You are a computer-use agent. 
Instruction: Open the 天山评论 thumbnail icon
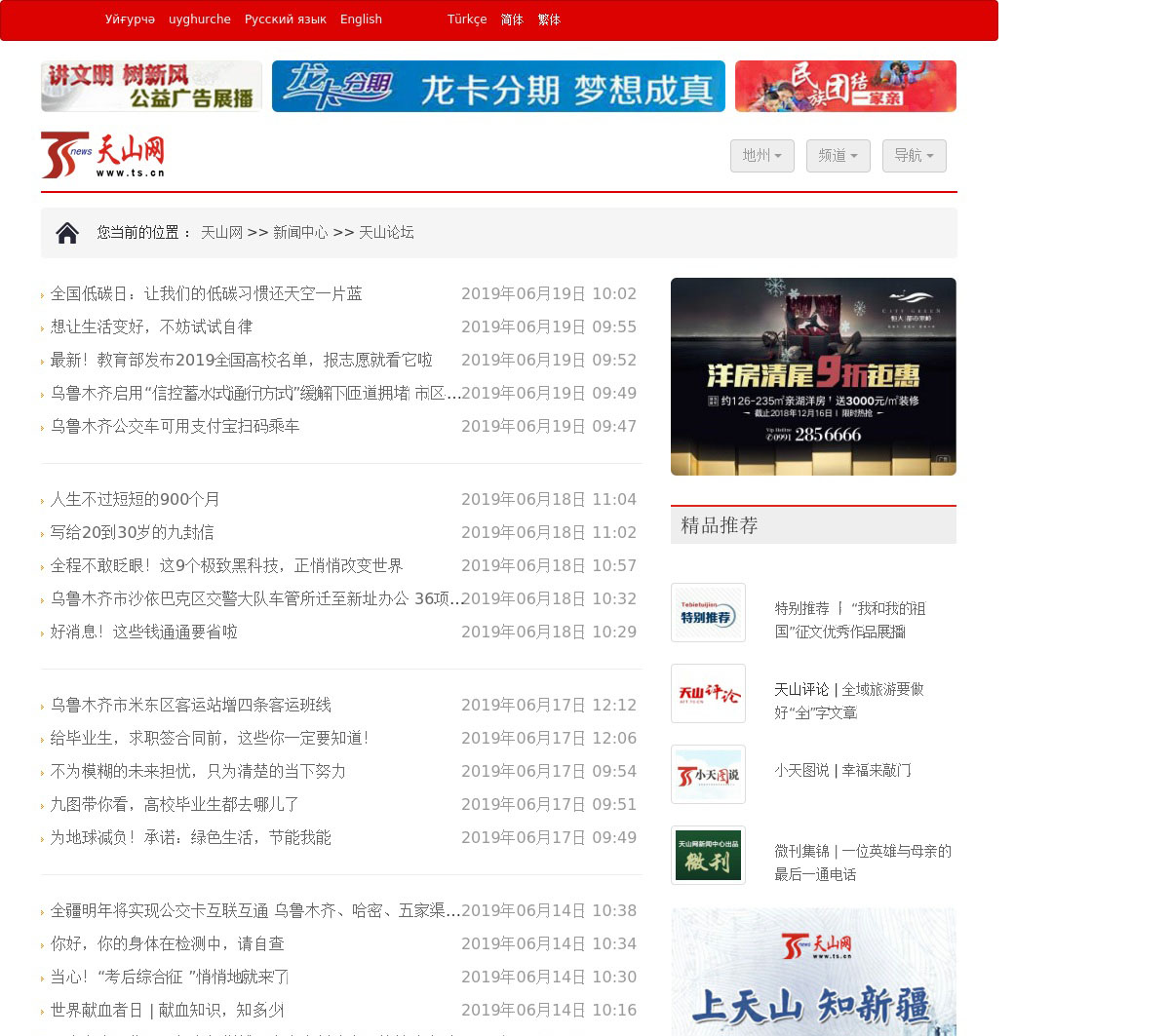pos(708,694)
